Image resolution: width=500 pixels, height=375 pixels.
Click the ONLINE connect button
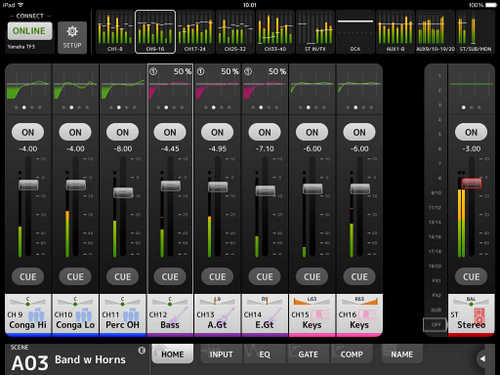click(30, 31)
